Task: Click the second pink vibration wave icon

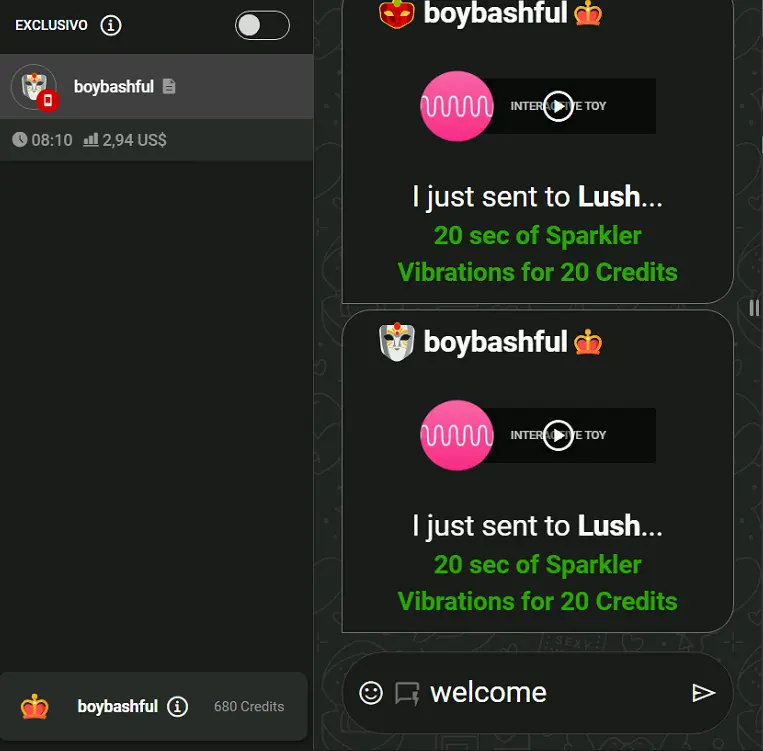Action: [456, 435]
